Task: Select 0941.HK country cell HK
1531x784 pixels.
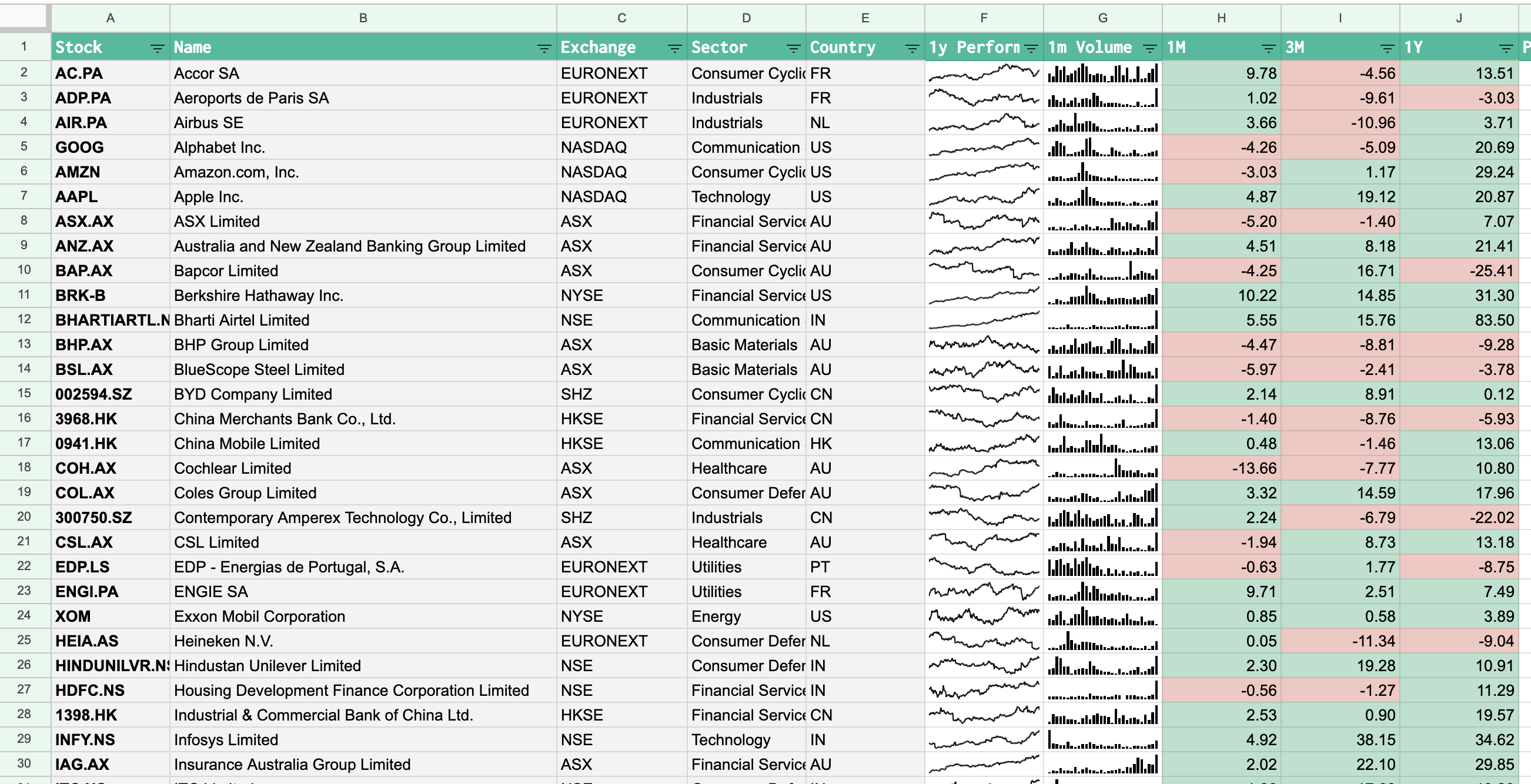Action: 865,443
